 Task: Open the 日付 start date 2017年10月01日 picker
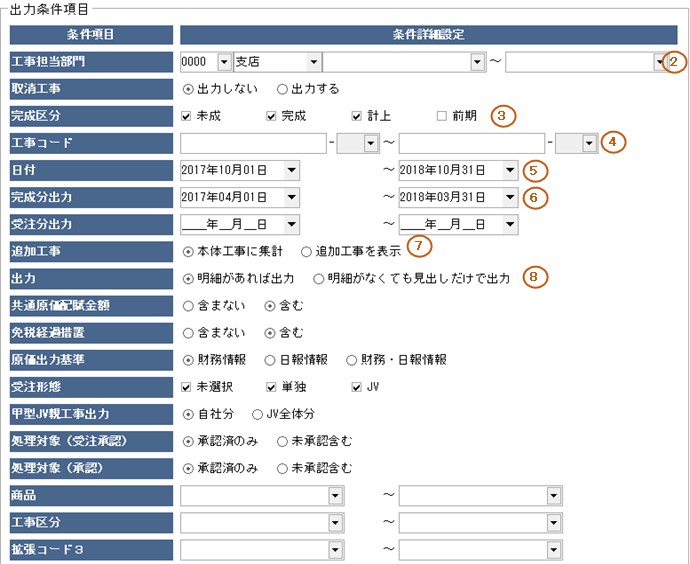[x=291, y=170]
